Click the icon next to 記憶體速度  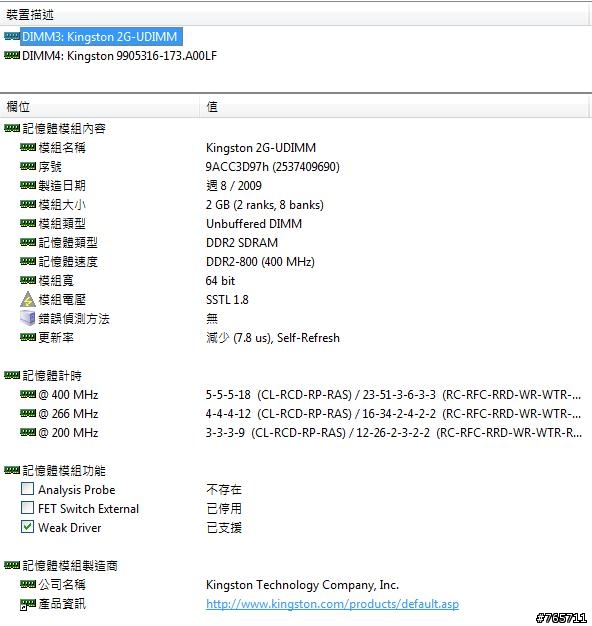pyautogui.click(x=28, y=261)
